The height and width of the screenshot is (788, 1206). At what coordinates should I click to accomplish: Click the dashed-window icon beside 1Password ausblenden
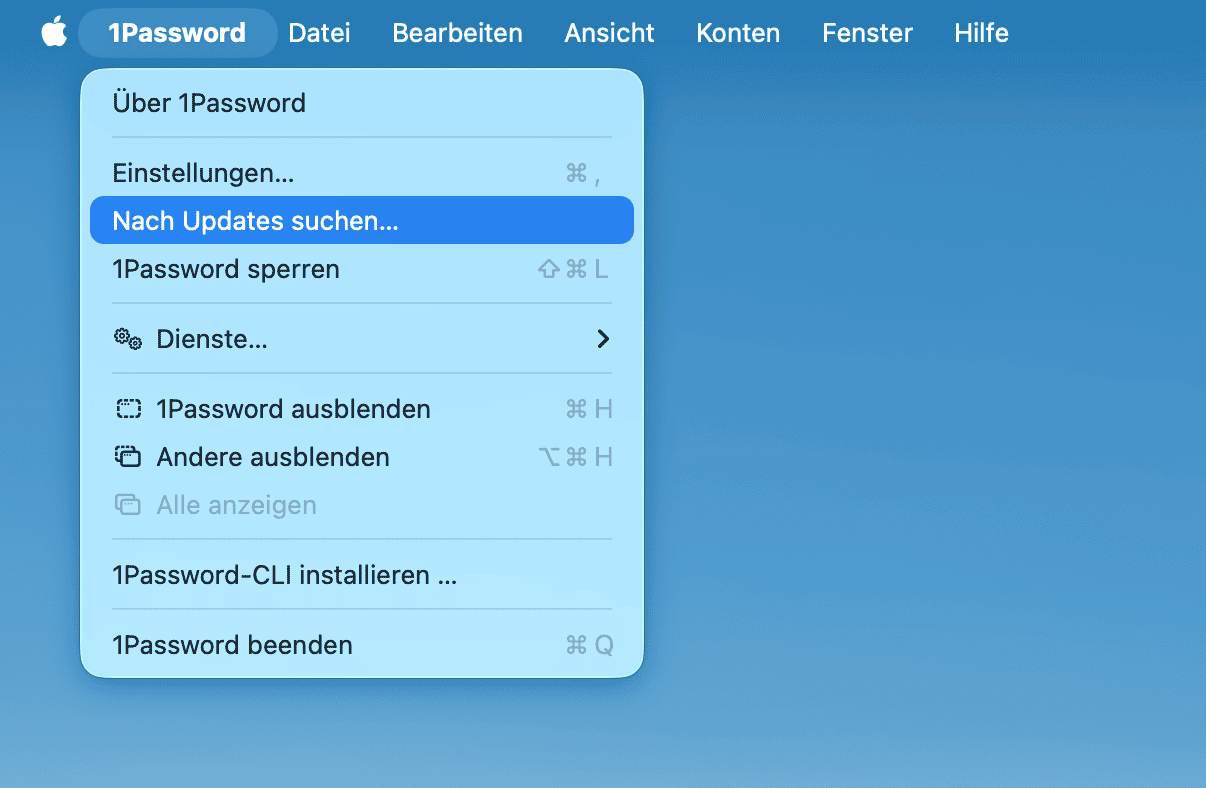pyautogui.click(x=128, y=408)
